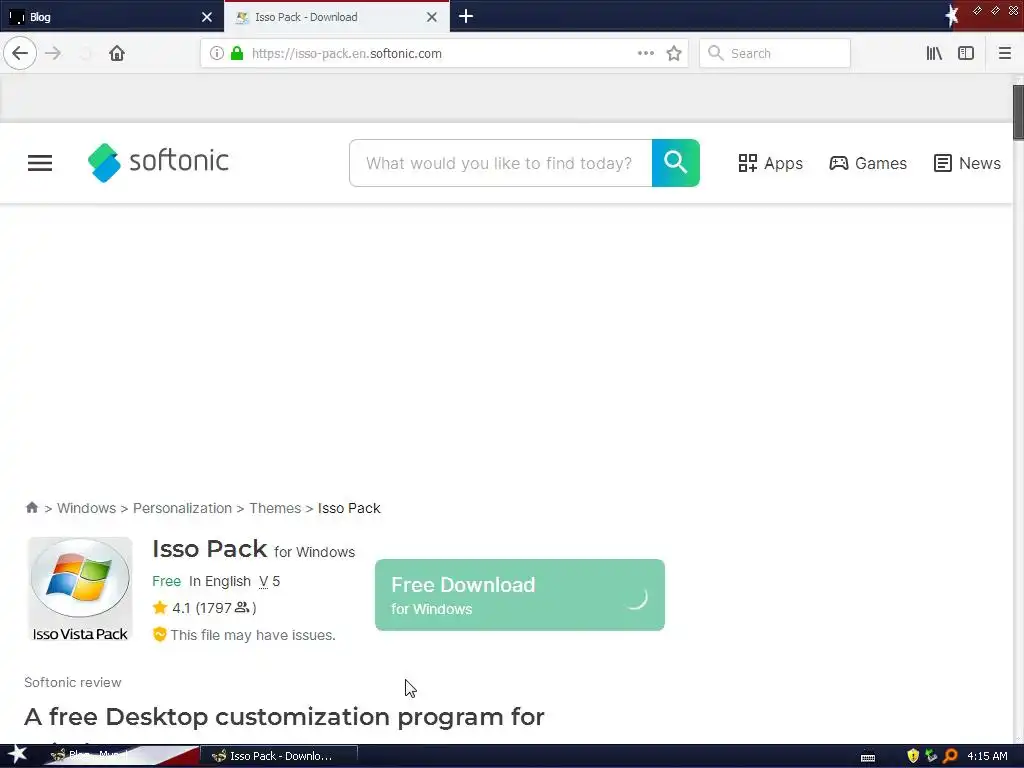The width and height of the screenshot is (1024, 768).
Task: Click the teal search magnifier button
Action: click(675, 163)
